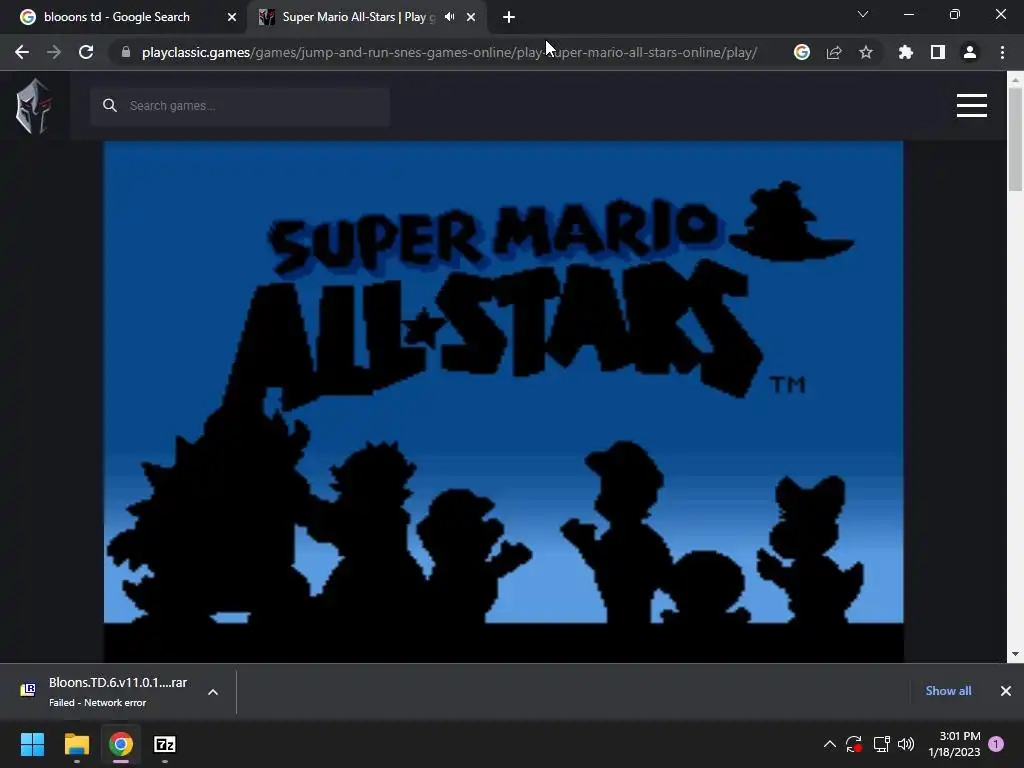Expand the Bloons download options chevron

[213, 692]
